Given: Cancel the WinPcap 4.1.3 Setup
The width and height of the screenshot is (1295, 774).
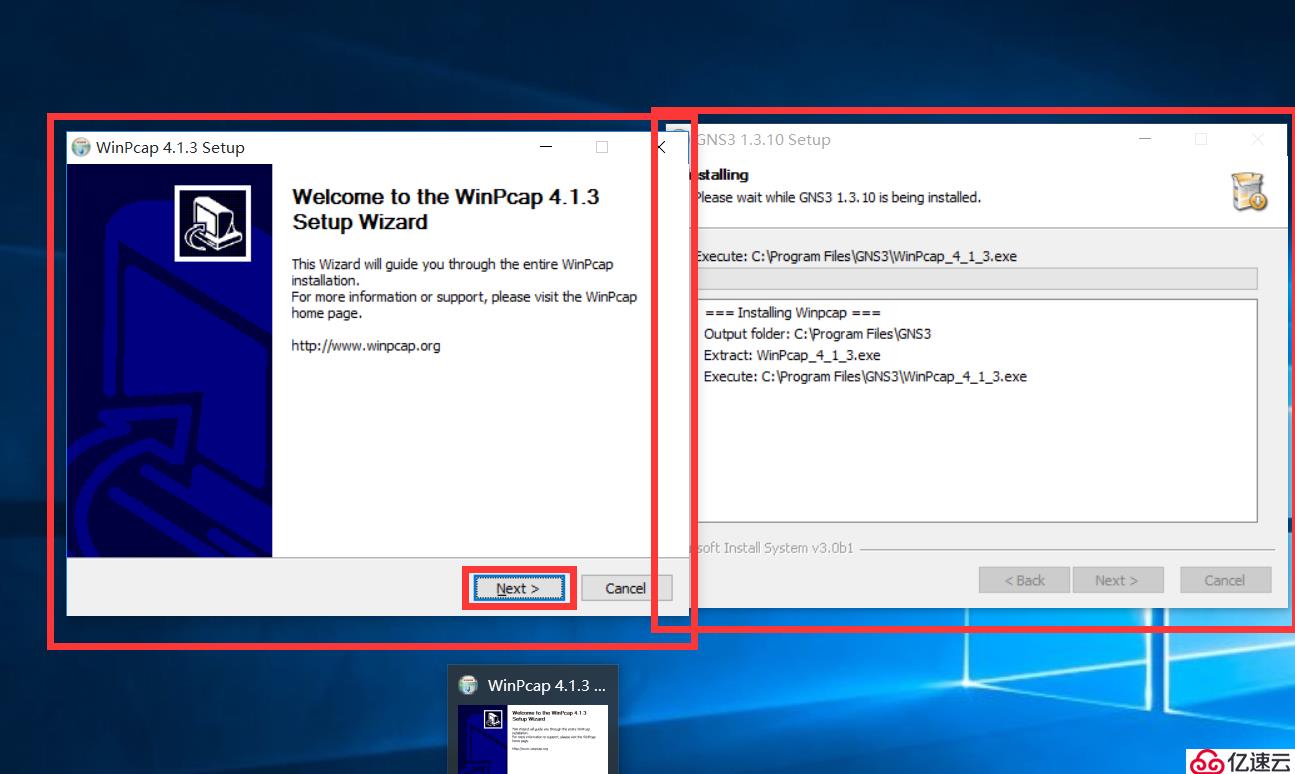Looking at the screenshot, I should pos(626,588).
